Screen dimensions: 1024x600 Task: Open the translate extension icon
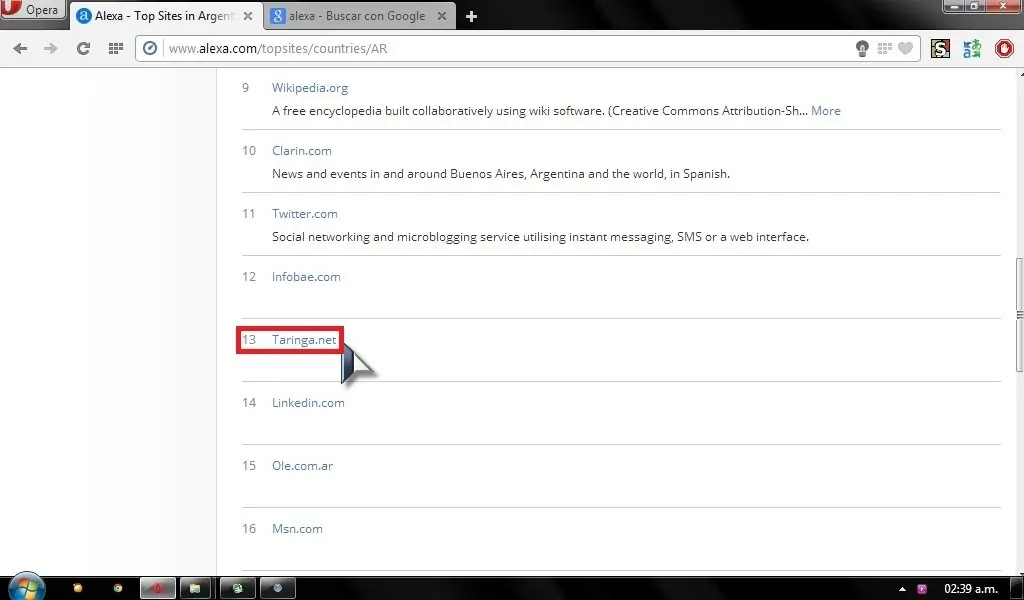[972, 48]
